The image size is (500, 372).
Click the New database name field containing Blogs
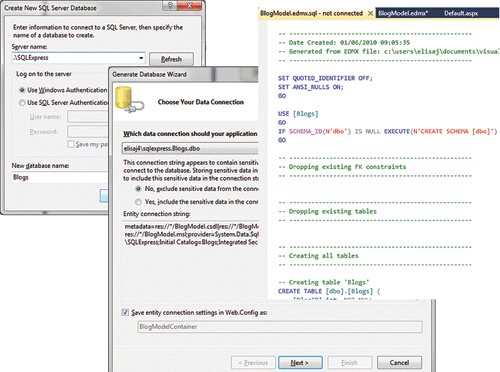point(60,177)
